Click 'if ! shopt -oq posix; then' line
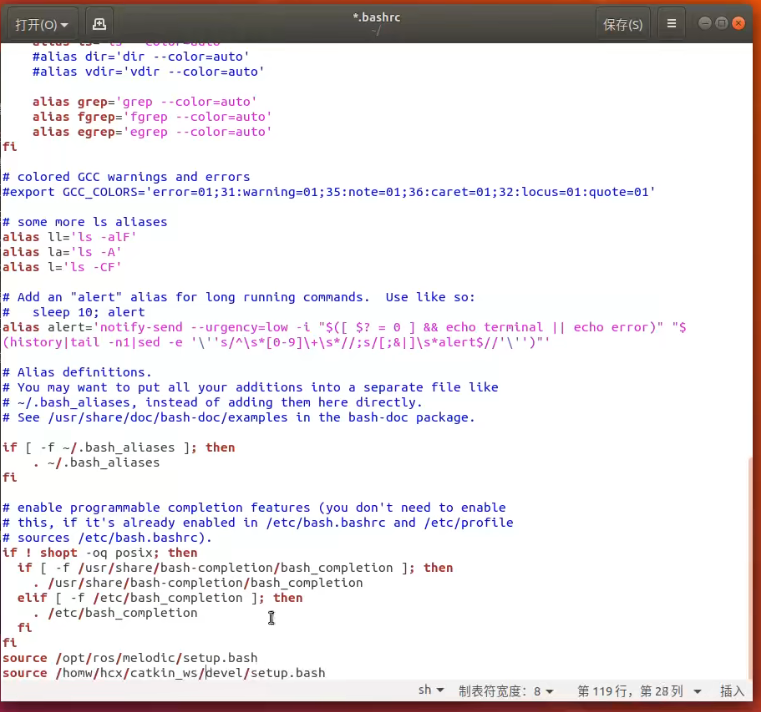Viewport: 761px width, 712px height. click(100, 553)
